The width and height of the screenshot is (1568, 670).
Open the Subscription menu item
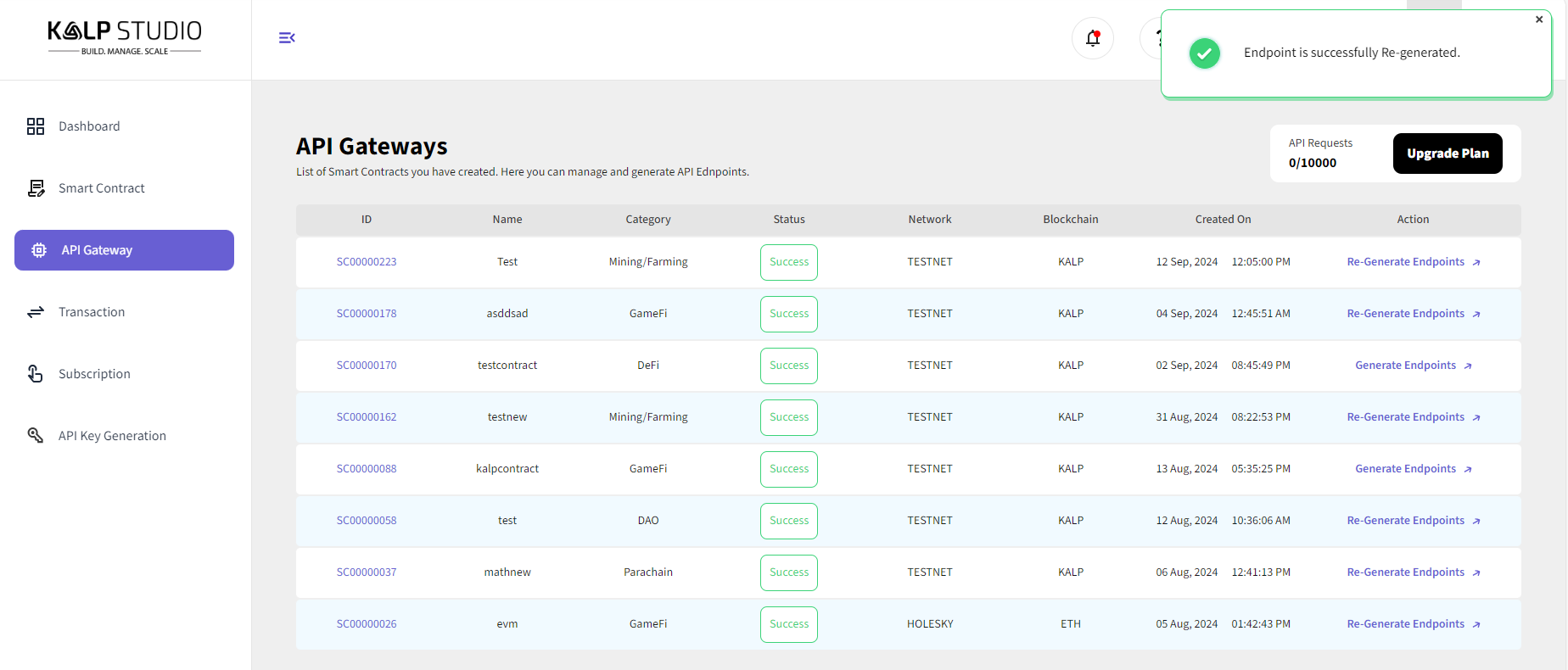(94, 374)
